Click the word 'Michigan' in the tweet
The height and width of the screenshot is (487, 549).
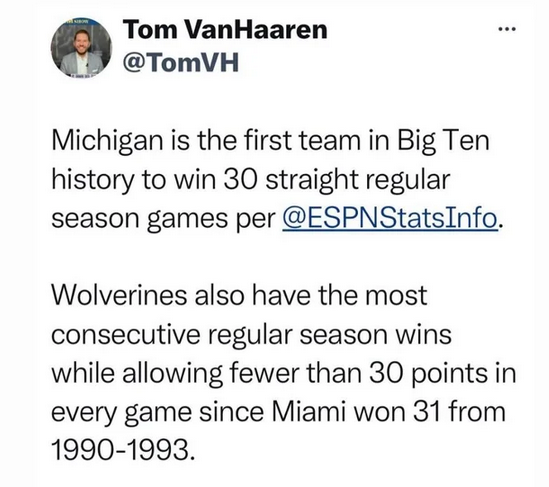point(107,141)
